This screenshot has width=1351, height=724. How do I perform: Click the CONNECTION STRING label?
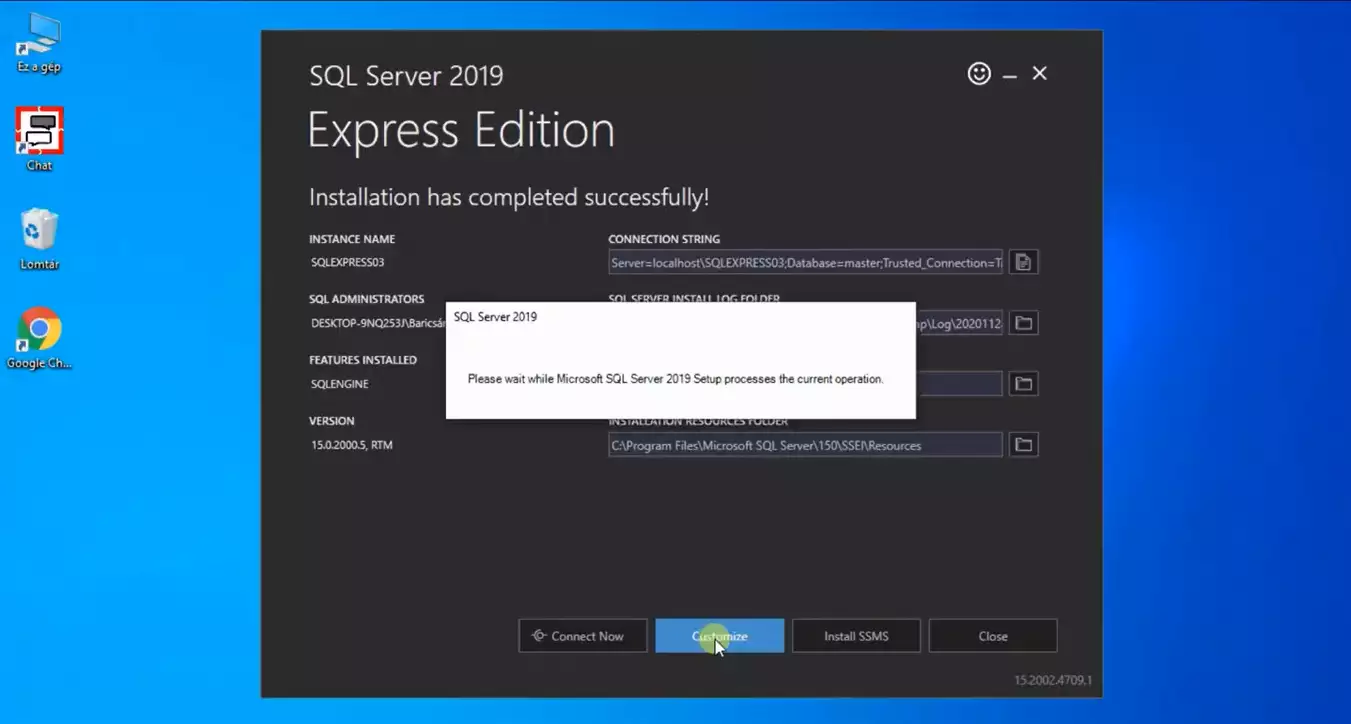(x=664, y=239)
